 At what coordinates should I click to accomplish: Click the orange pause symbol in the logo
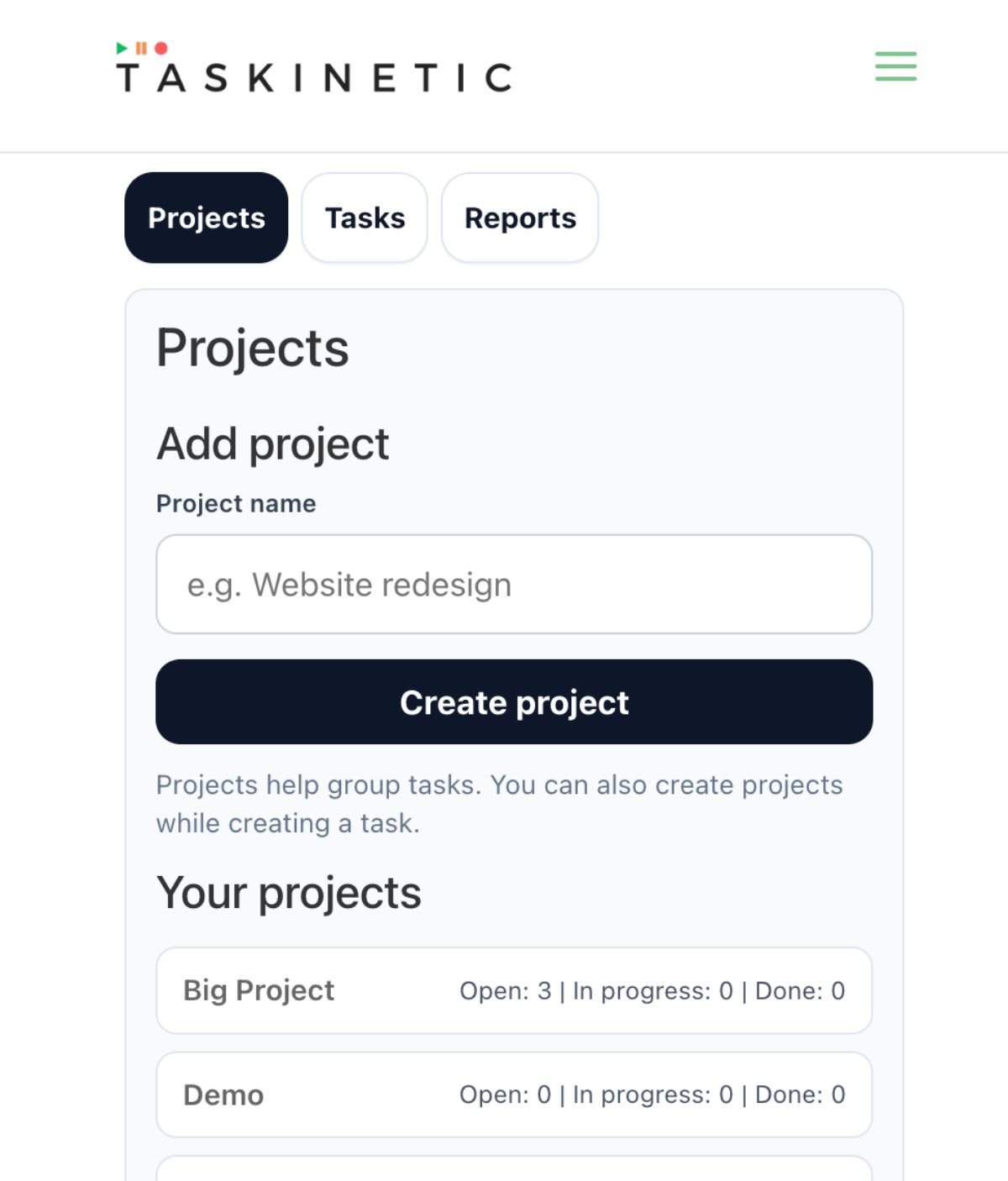coord(141,48)
